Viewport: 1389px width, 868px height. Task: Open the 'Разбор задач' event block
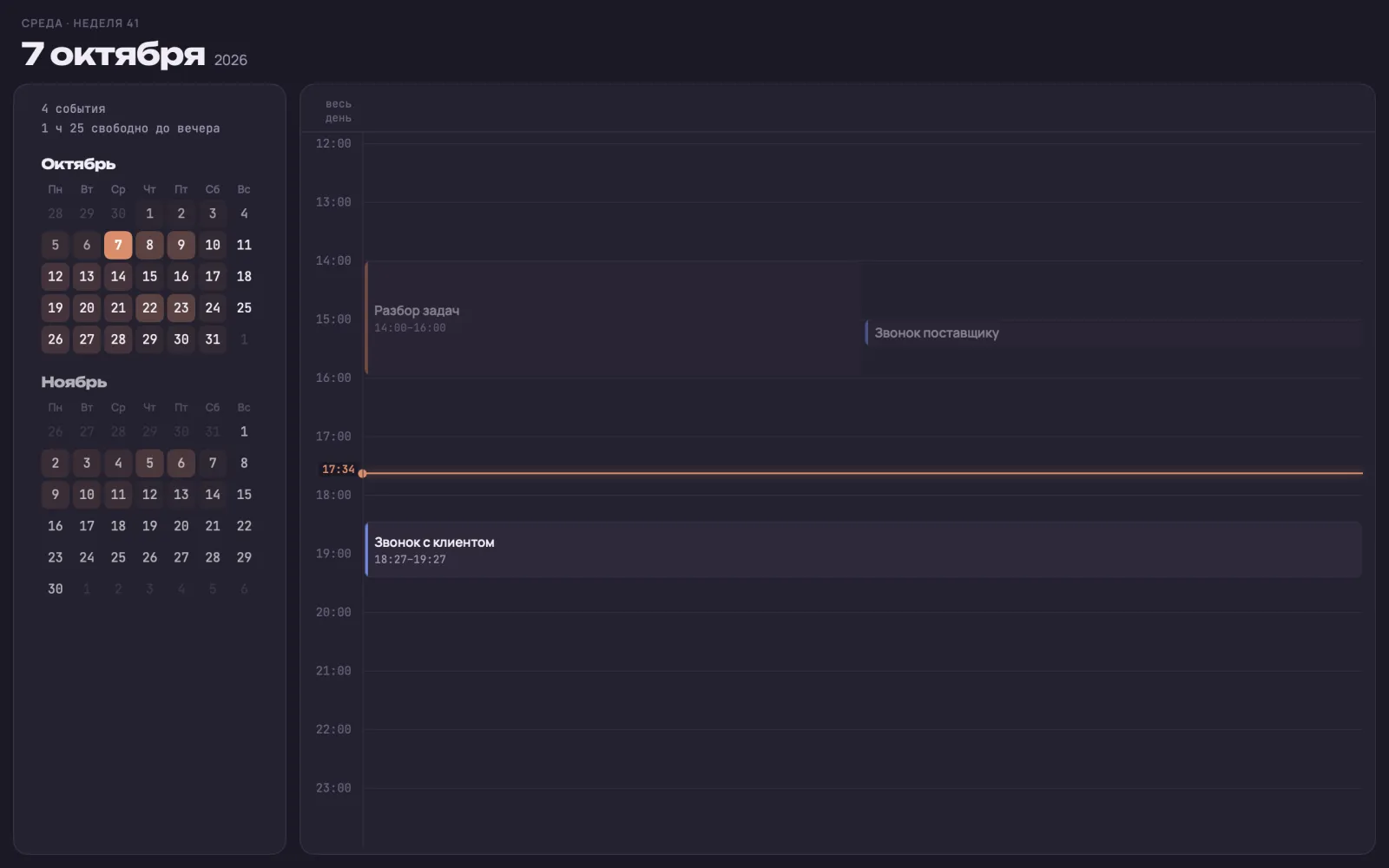pos(613,319)
